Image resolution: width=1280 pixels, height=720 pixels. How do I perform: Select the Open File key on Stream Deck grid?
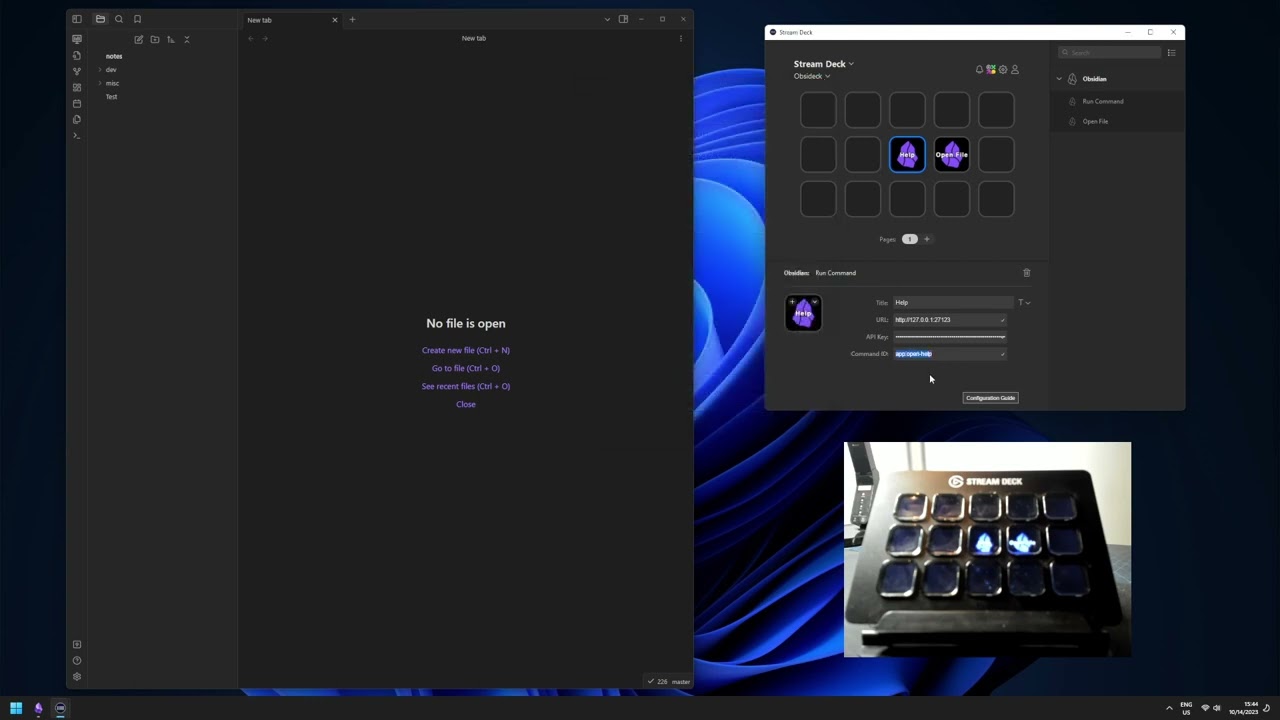pos(952,155)
